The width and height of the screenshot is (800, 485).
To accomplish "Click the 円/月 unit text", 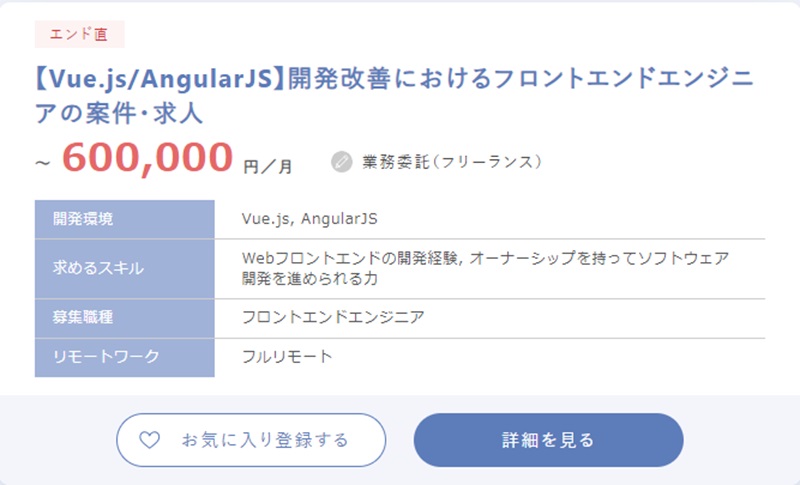I will (268, 166).
